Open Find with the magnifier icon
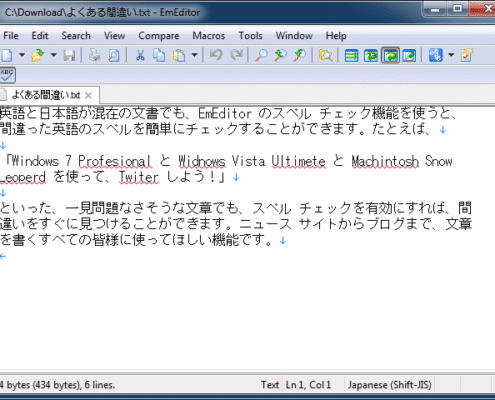Screen dimensions: 495x400 pos(261,55)
